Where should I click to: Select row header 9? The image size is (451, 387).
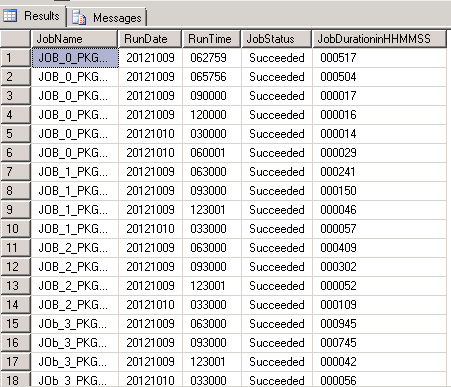(15, 210)
